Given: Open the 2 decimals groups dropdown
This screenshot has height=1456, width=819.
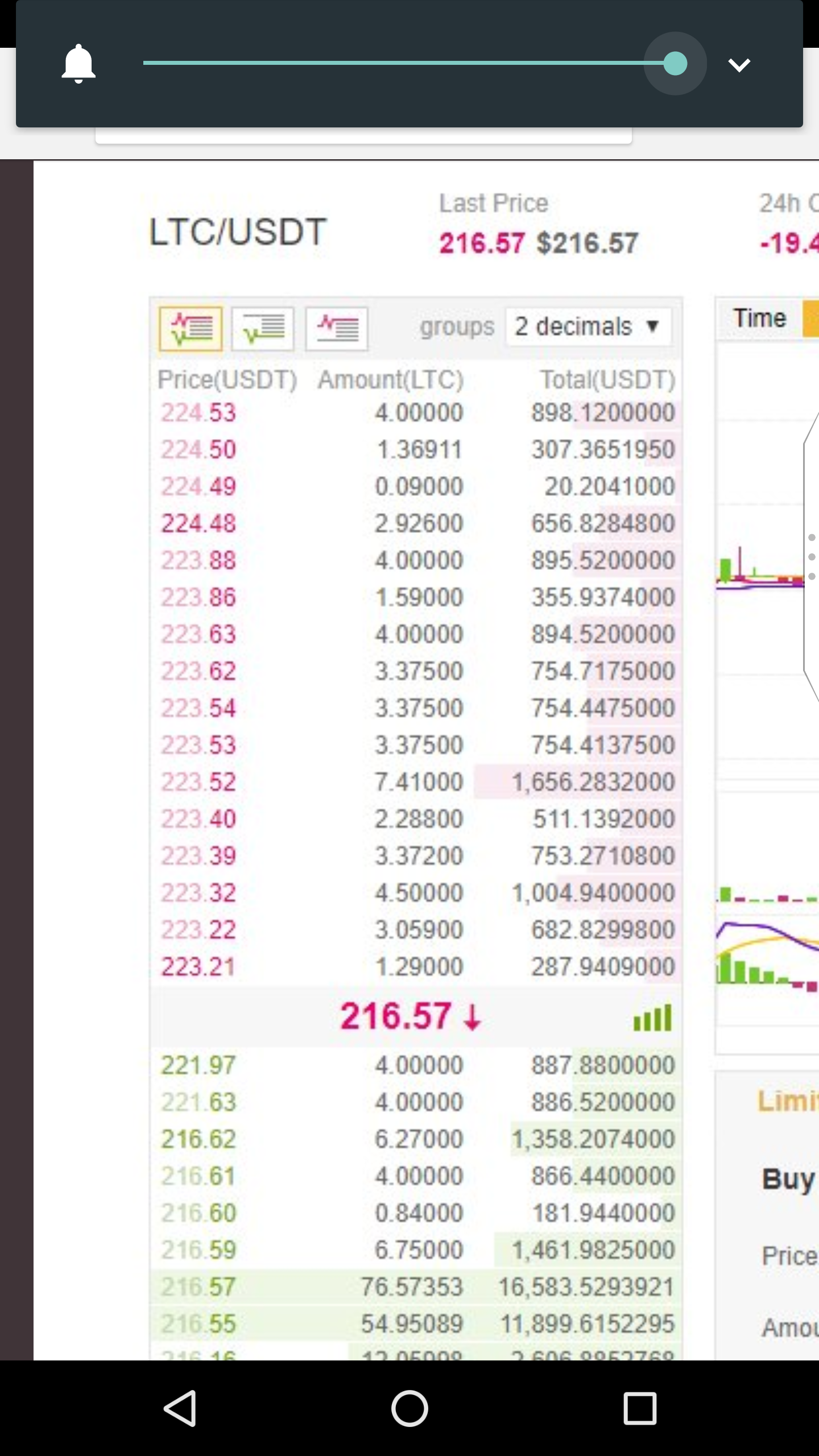Looking at the screenshot, I should [x=588, y=327].
